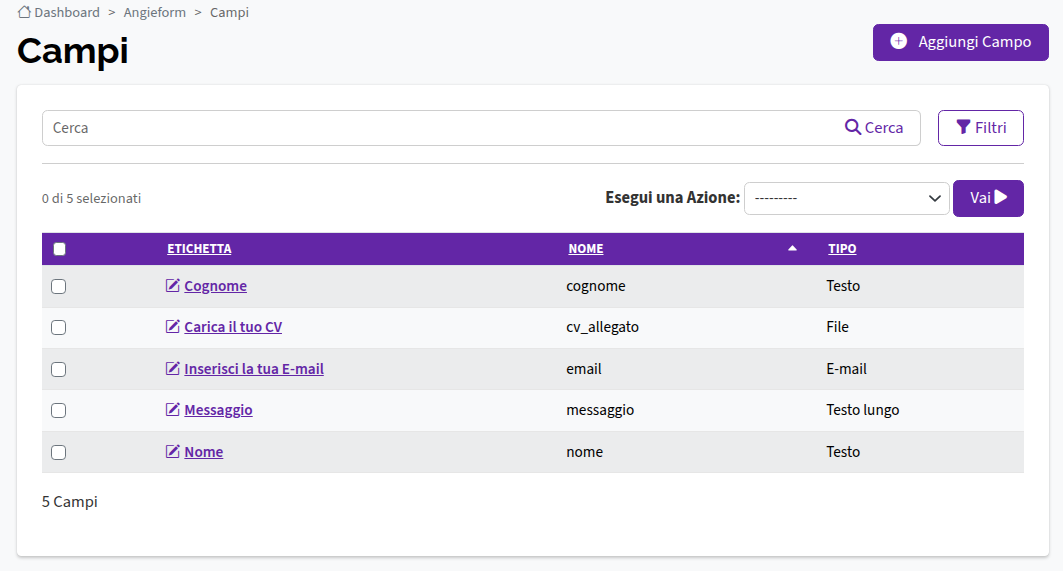
Task: Tick the checkbox for the messaggio row
Action: coord(59,411)
